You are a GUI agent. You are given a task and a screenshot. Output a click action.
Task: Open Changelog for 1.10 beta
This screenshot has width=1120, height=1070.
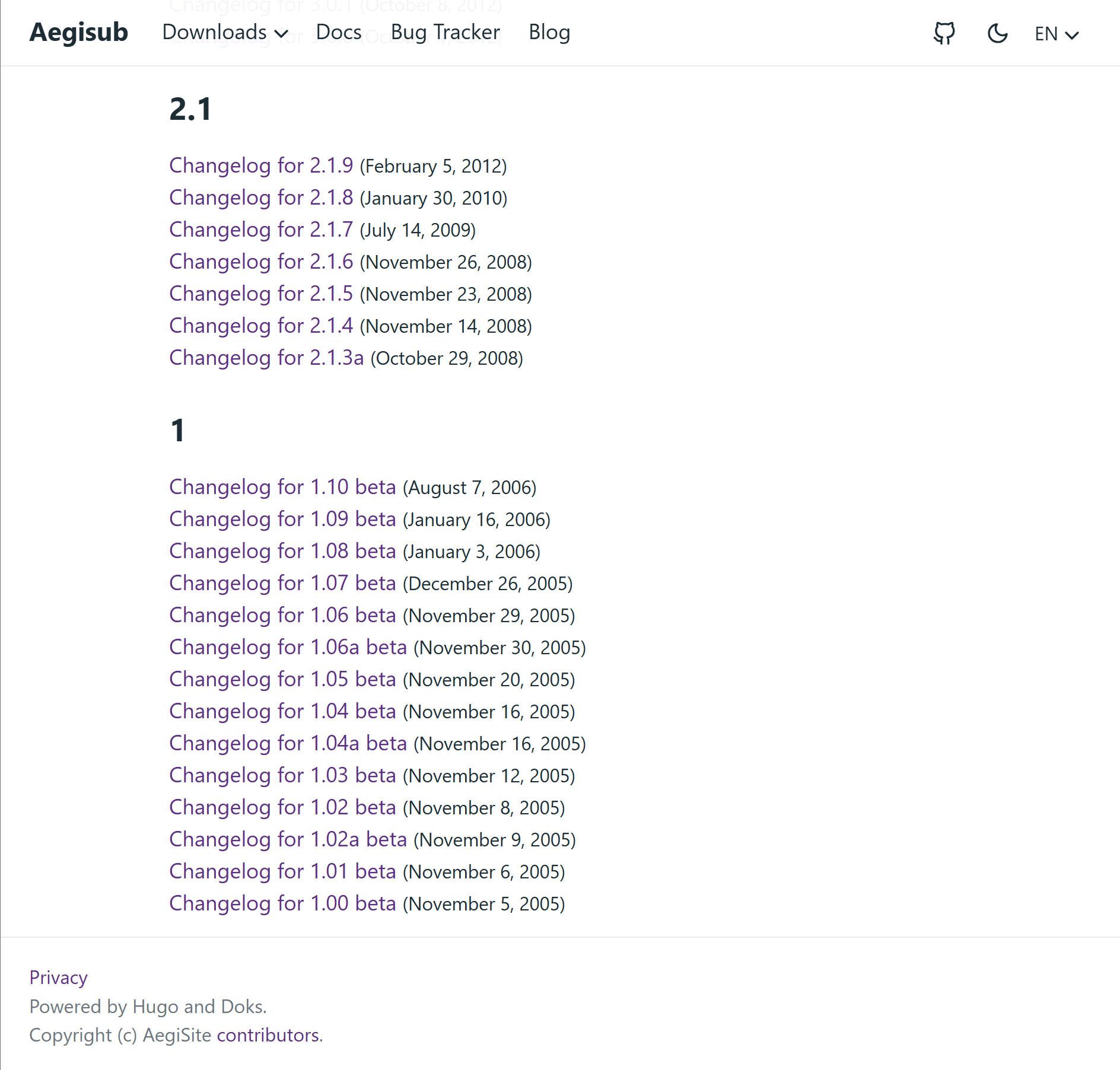[x=282, y=487]
